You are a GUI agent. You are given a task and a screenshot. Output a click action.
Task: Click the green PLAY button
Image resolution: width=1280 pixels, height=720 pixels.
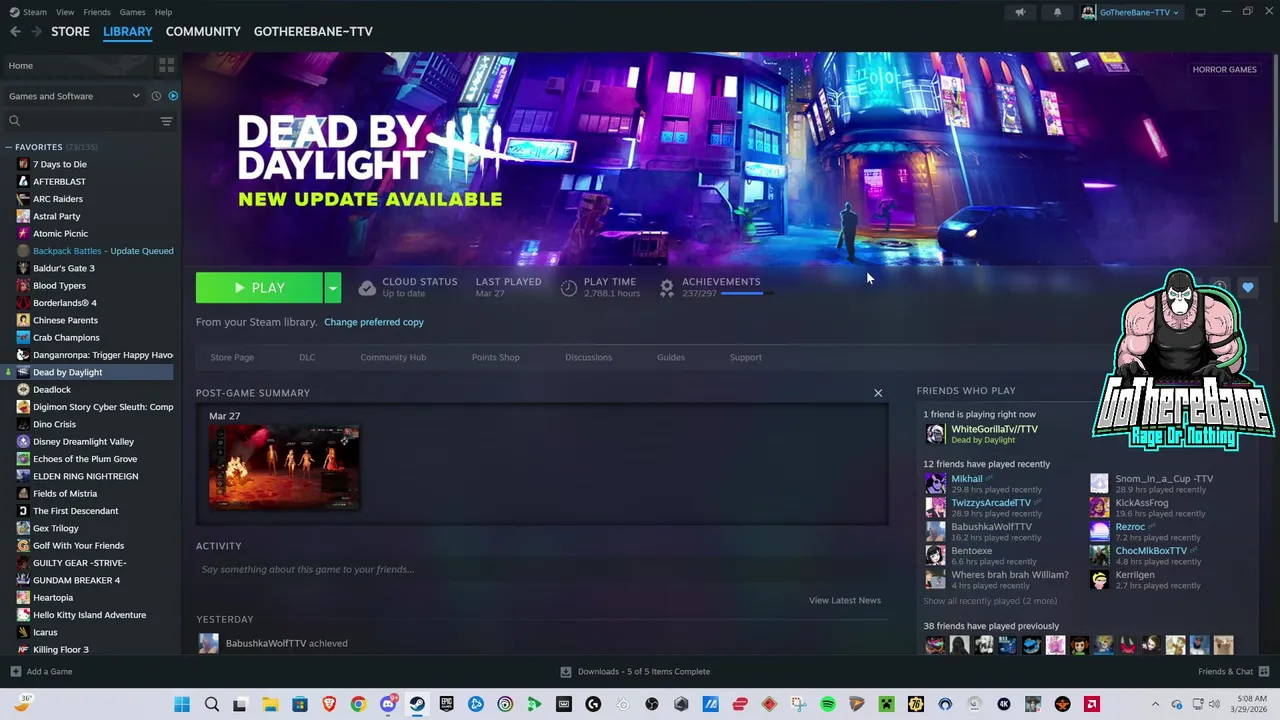click(259, 288)
